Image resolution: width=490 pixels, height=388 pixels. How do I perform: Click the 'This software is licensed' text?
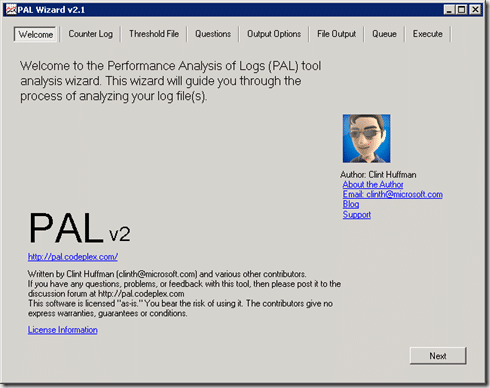pyautogui.click(x=180, y=308)
